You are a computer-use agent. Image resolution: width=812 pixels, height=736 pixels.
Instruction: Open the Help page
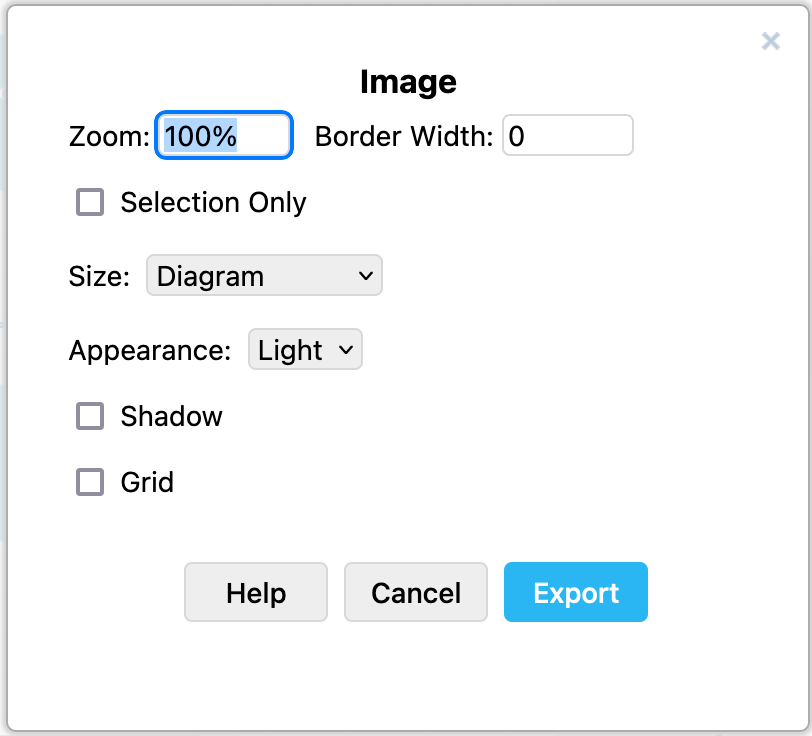[x=255, y=592]
